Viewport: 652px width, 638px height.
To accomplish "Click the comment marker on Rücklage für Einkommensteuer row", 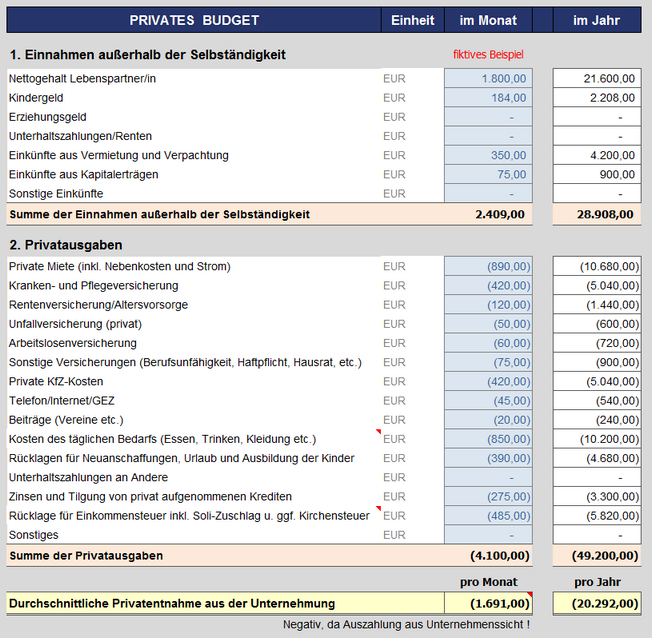I will pos(379,509).
